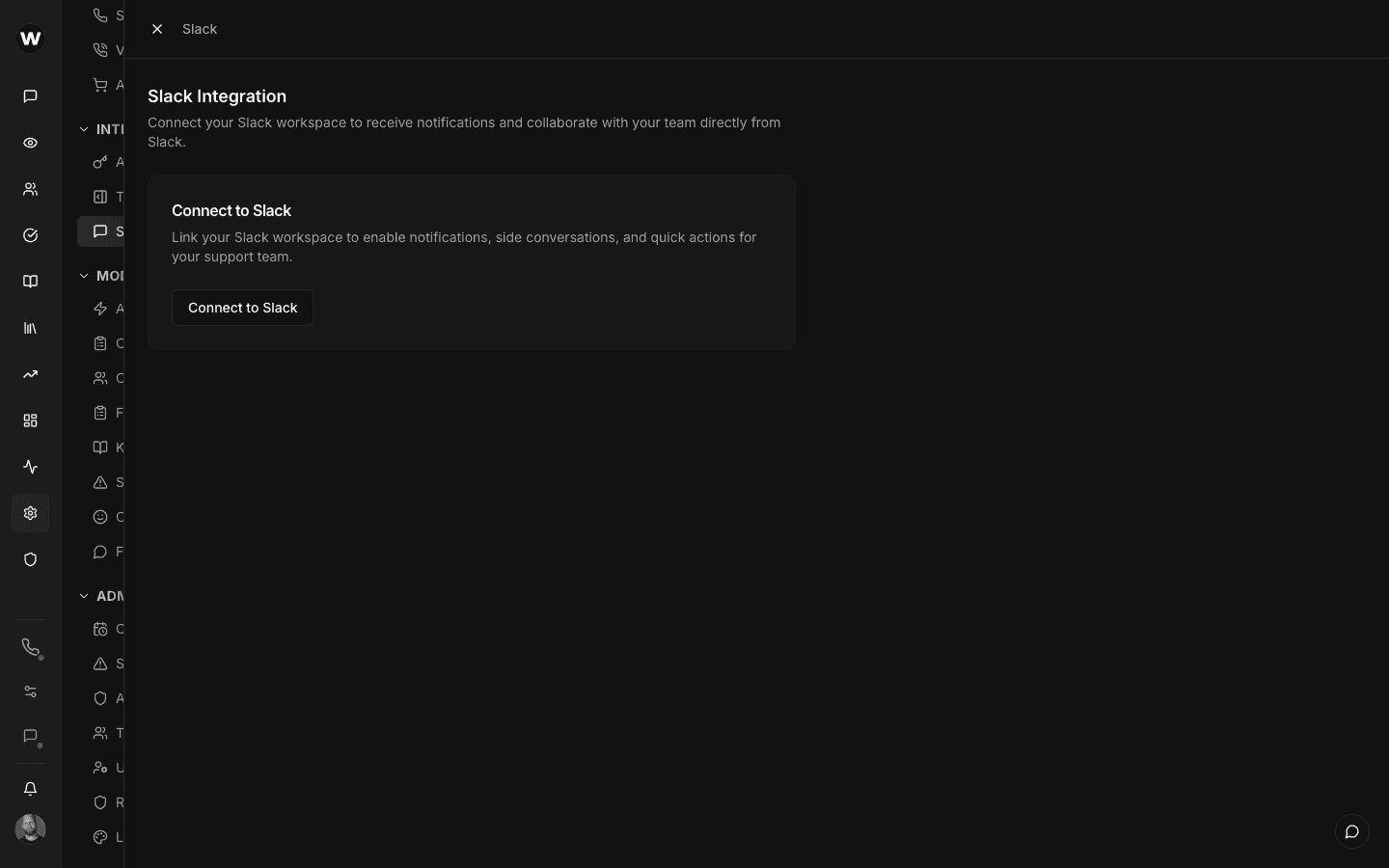Image resolution: width=1389 pixels, height=868 pixels.
Task: Open the book documentation icon in the rail
Action: tap(30, 281)
